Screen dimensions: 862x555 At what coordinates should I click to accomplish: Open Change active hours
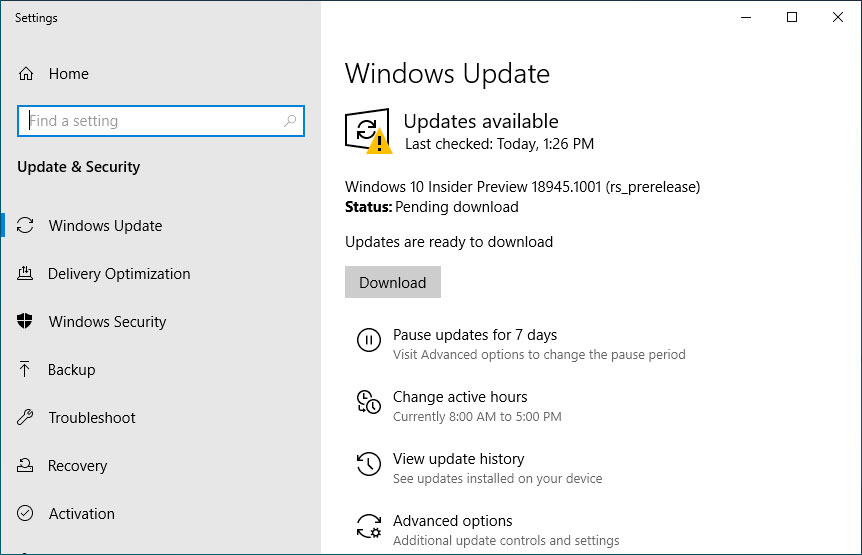tap(460, 397)
